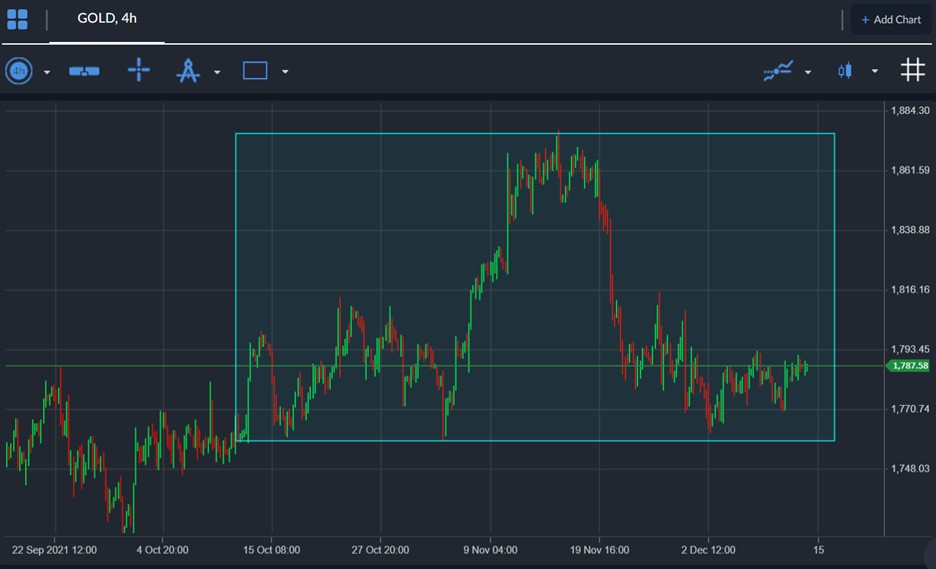
Task: Toggle the chart grid lines
Action: 912,70
